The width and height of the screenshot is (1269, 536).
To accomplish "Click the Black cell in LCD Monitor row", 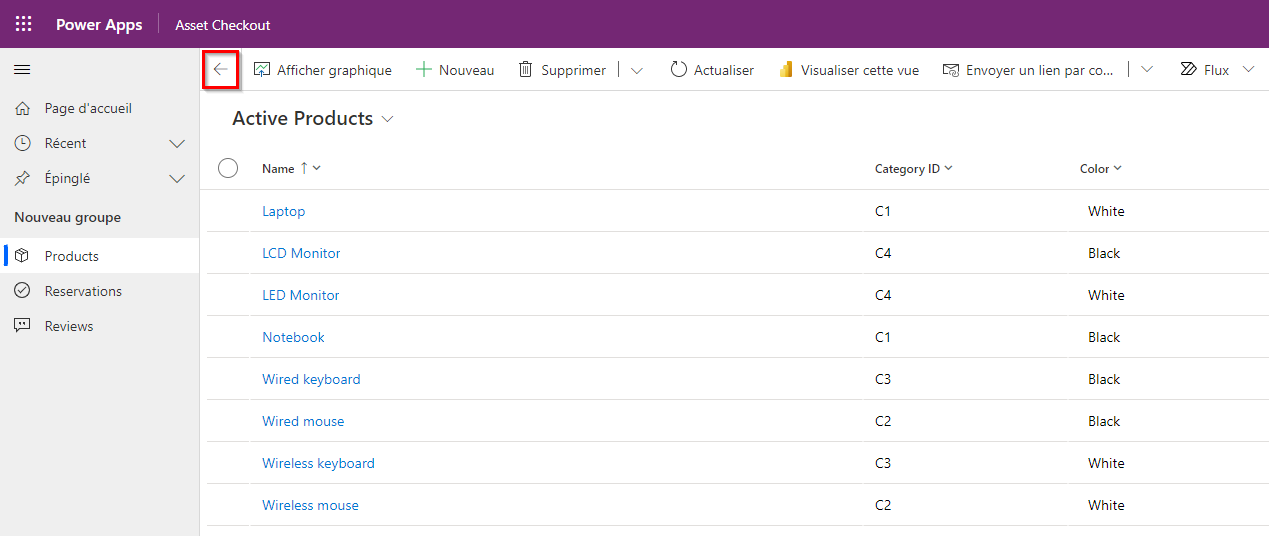I will coord(1104,253).
